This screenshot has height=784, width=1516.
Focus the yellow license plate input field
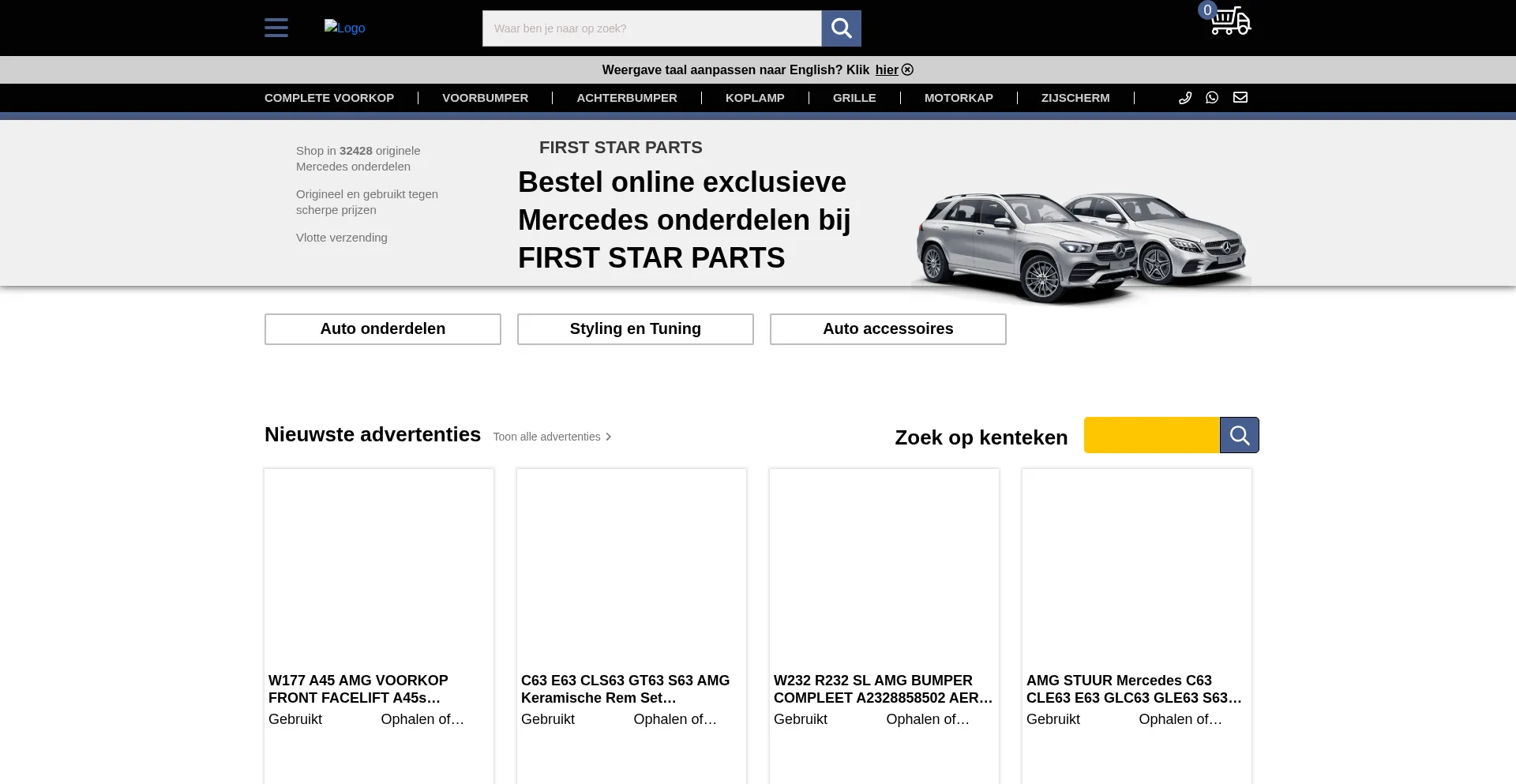[1151, 435]
